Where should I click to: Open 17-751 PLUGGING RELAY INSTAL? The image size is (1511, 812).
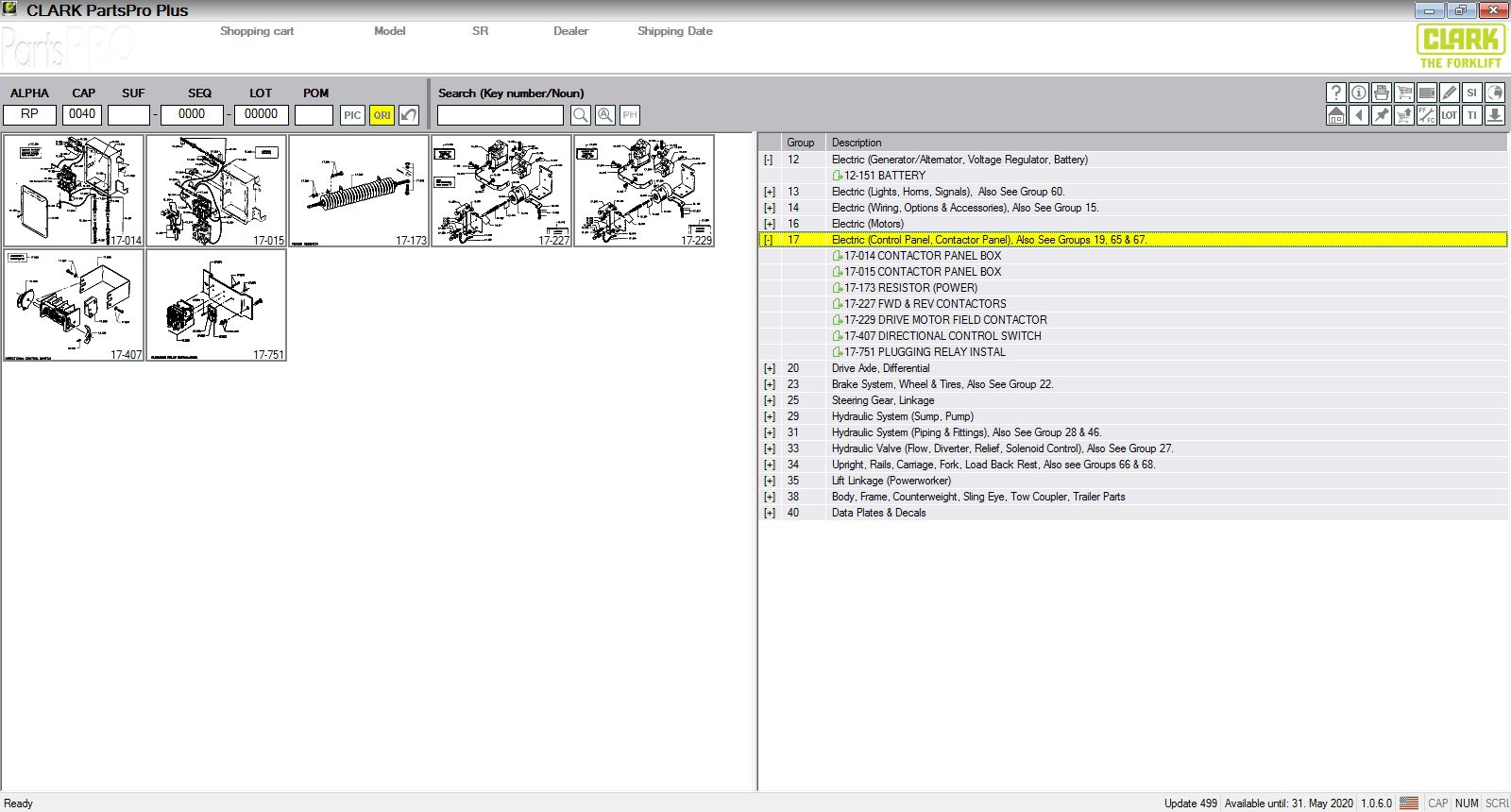(918, 352)
